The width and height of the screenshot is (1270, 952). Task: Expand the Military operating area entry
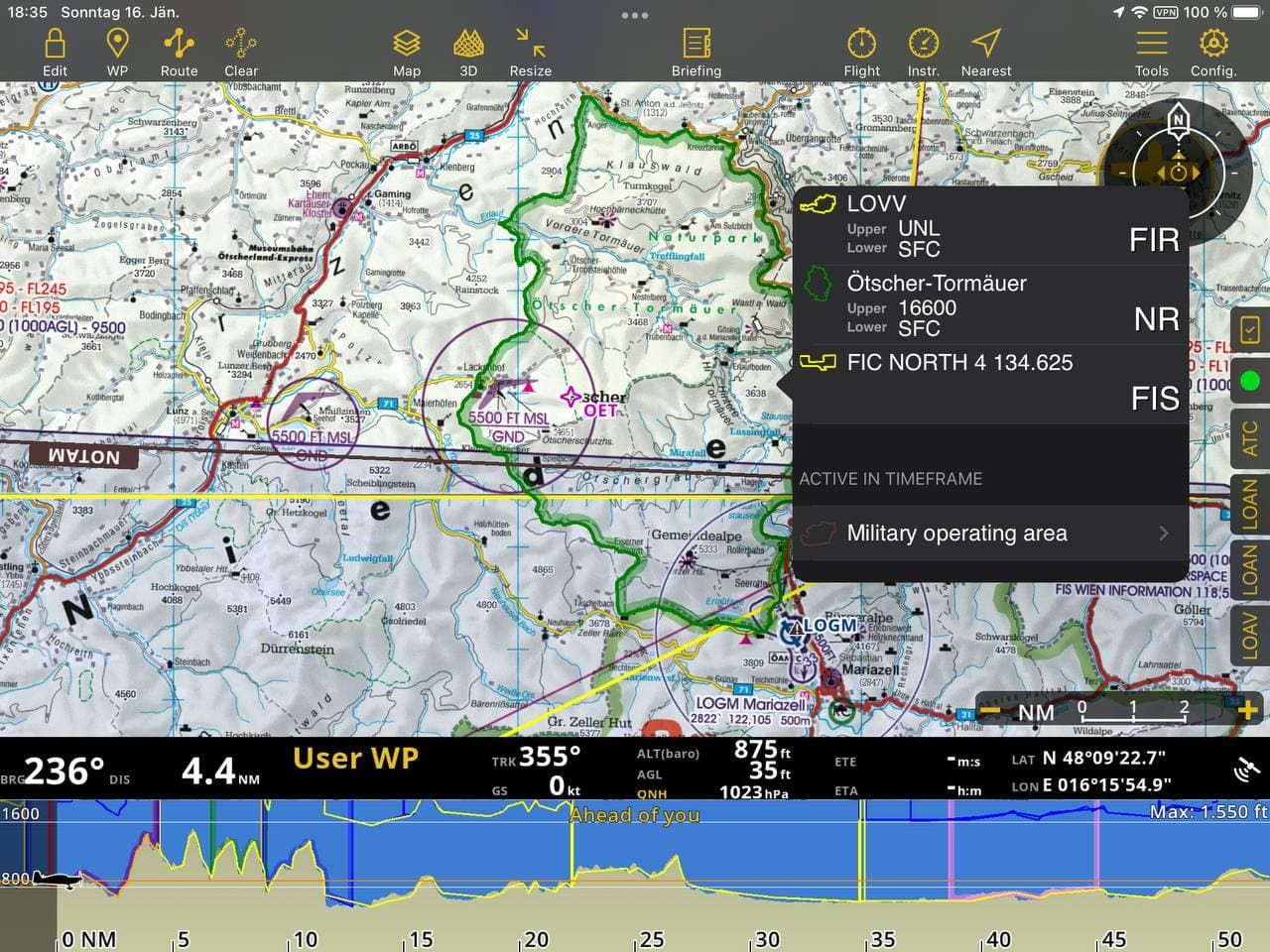pyautogui.click(x=989, y=534)
